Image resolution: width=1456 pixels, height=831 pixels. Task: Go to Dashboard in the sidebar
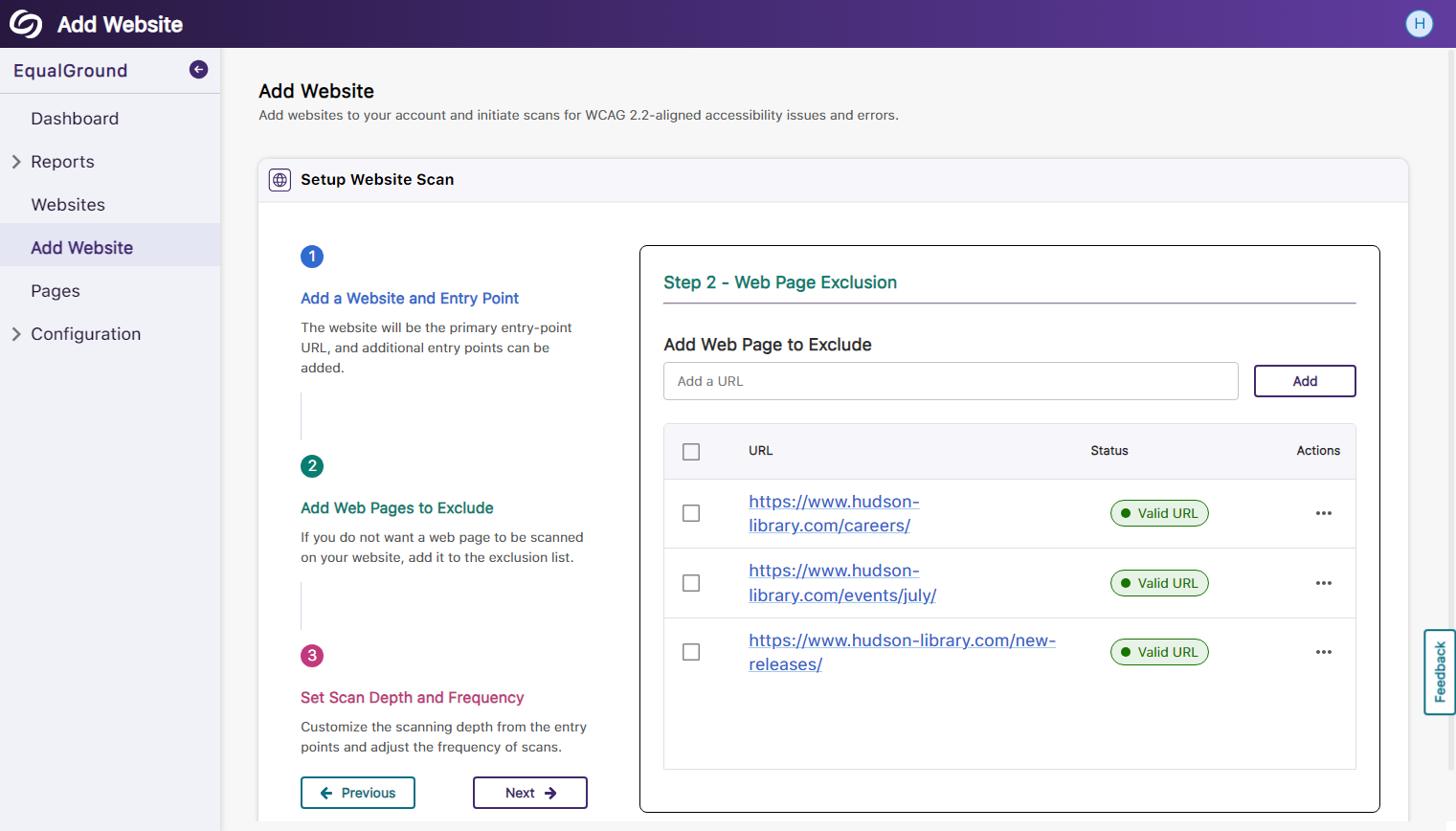[75, 119]
